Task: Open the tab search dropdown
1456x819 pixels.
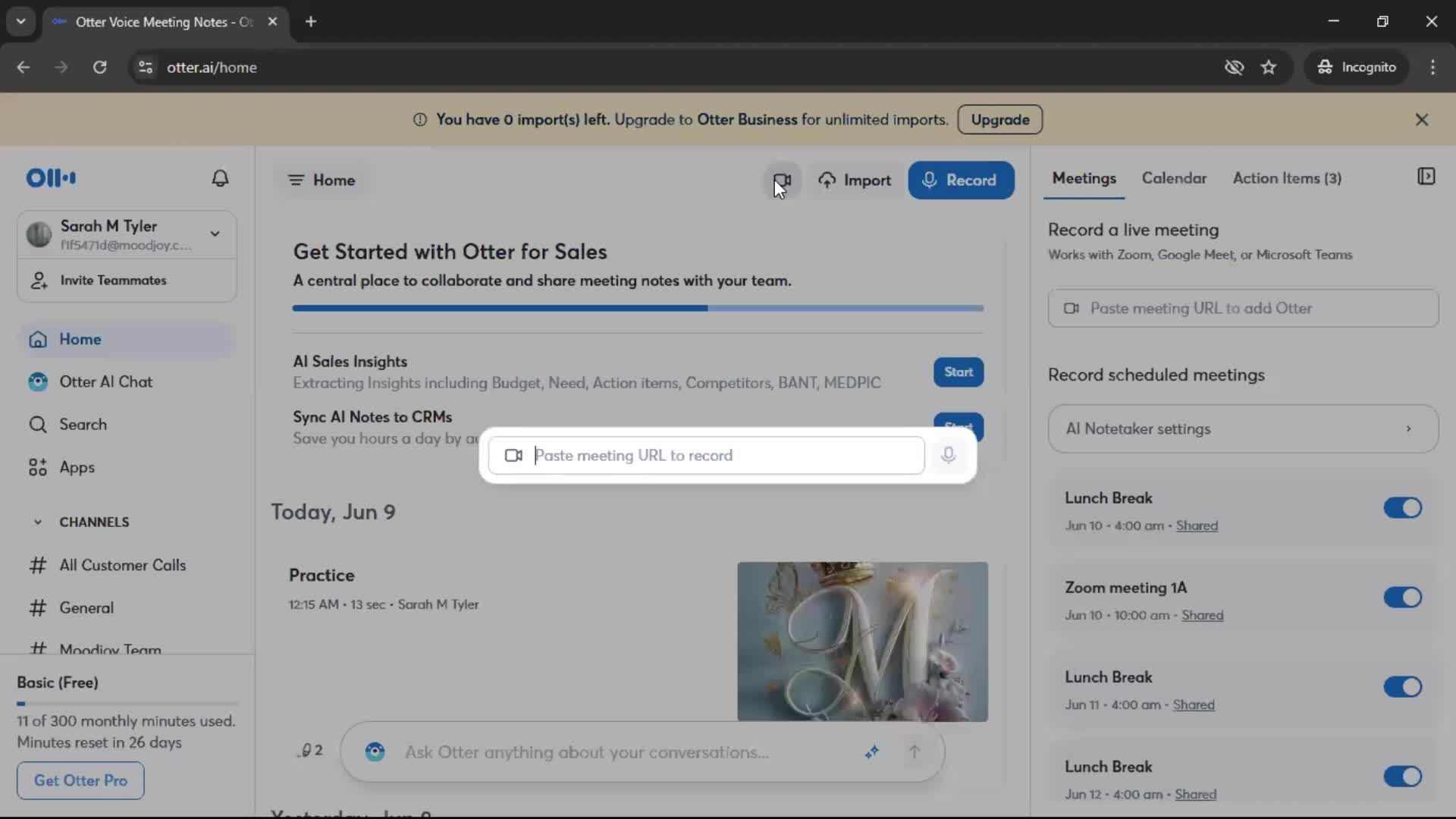Action: coord(20,21)
